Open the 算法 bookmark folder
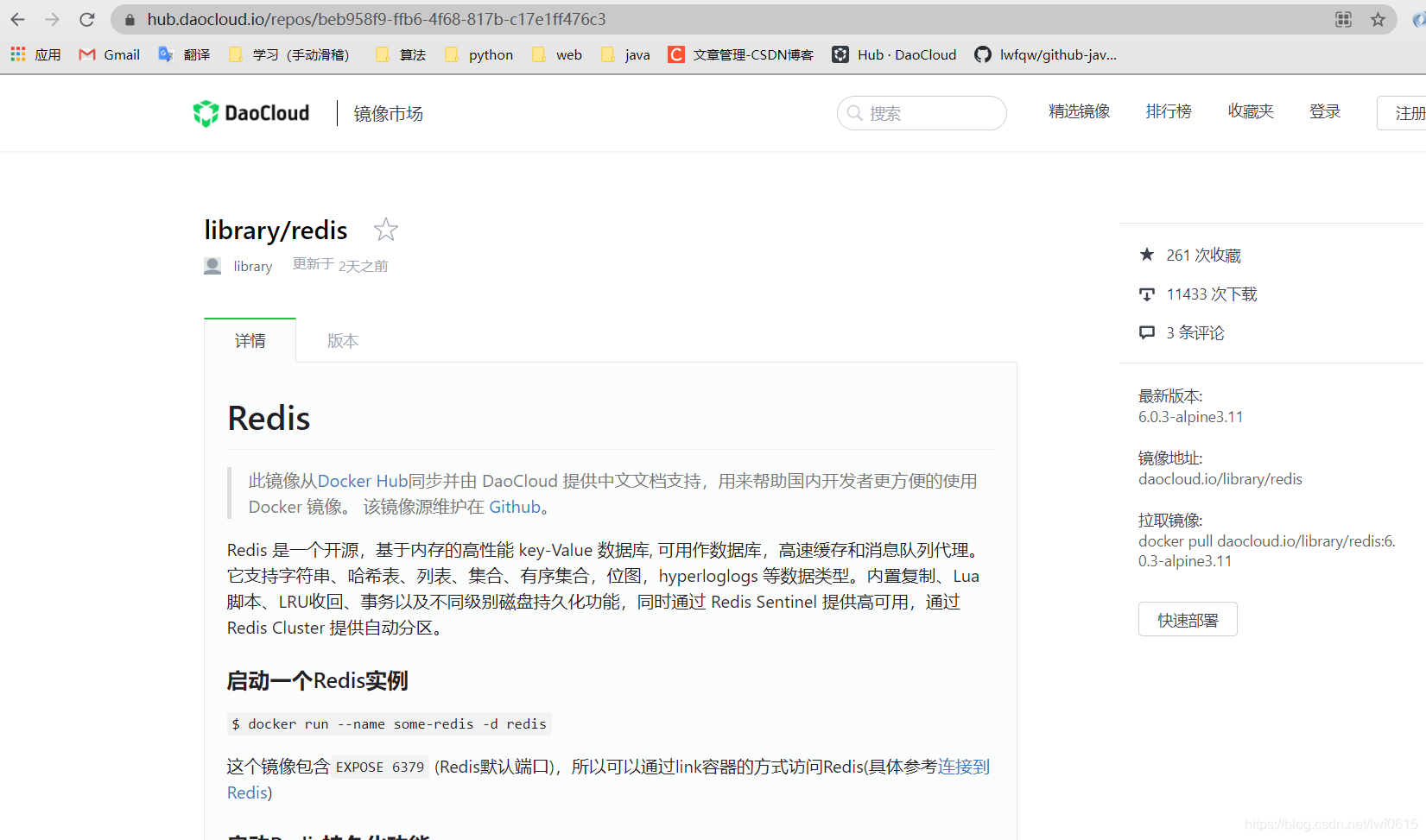The width and height of the screenshot is (1426, 840). pos(402,54)
